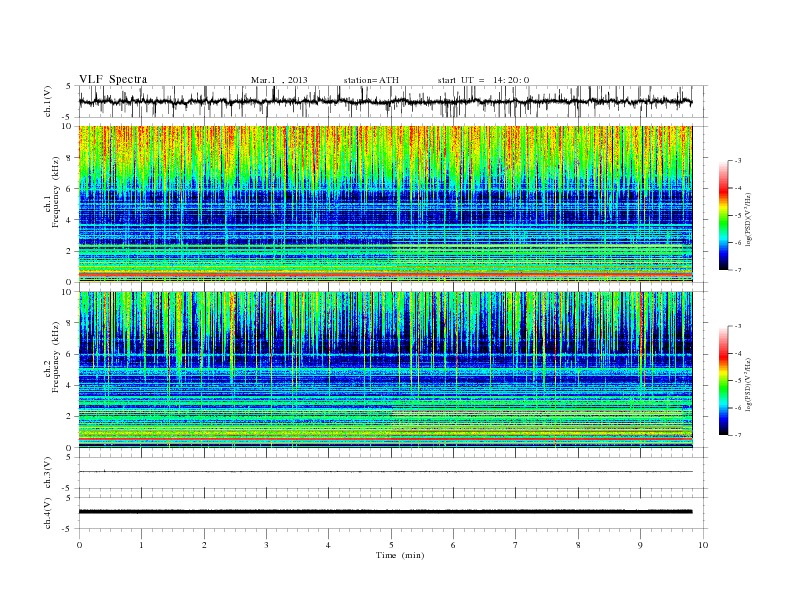Viewport: 792px width, 612px height.
Task: Click the ch.1 PSD color scale bar
Action: [723, 215]
